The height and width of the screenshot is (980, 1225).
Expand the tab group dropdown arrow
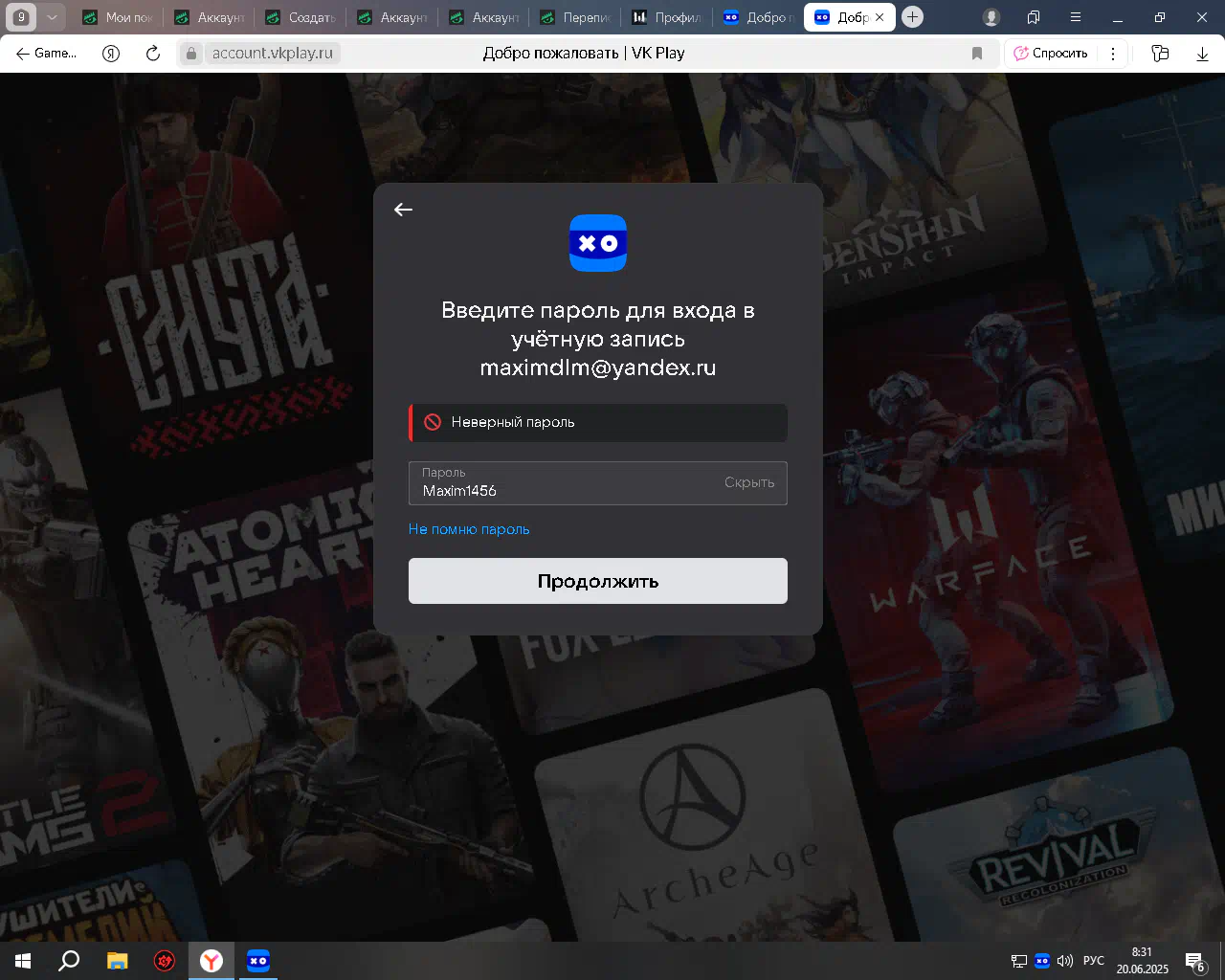(x=53, y=17)
